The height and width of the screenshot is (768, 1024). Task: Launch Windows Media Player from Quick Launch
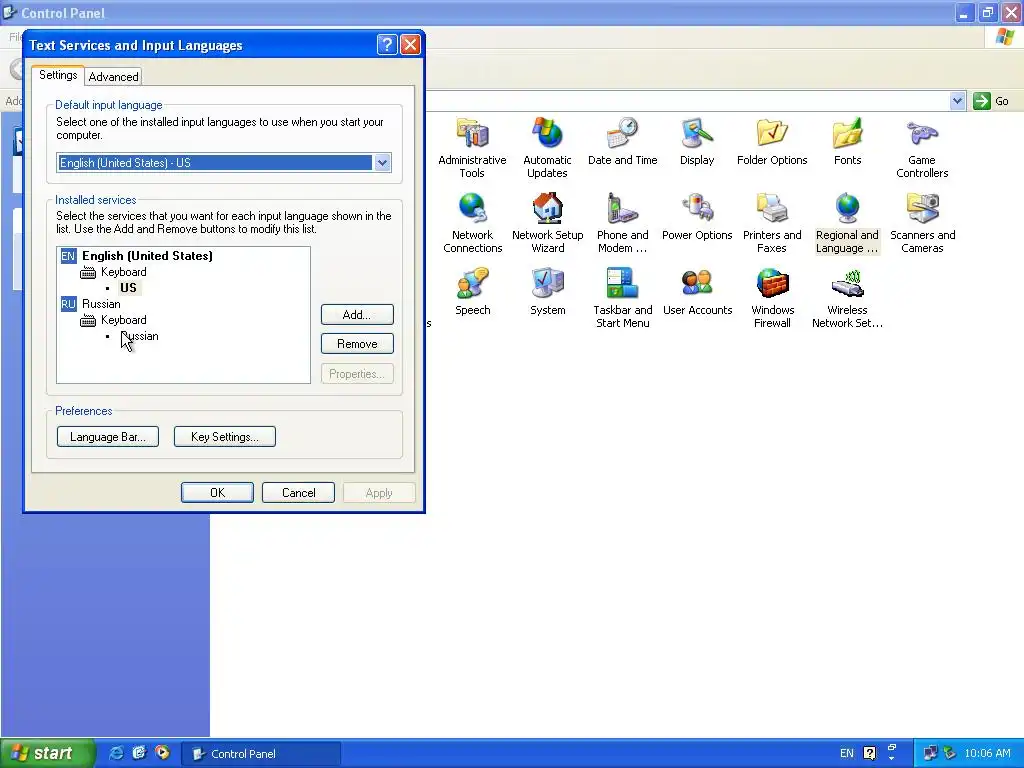pyautogui.click(x=162, y=753)
